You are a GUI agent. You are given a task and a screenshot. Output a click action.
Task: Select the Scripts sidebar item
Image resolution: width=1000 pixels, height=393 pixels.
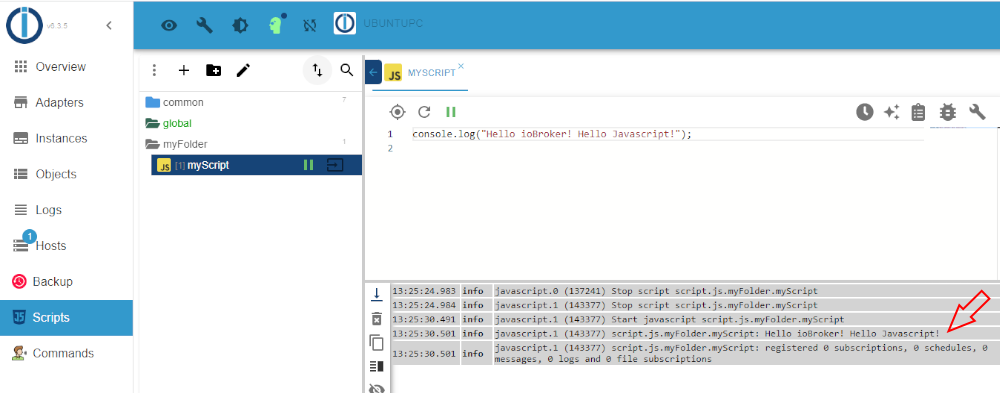[x=66, y=318]
